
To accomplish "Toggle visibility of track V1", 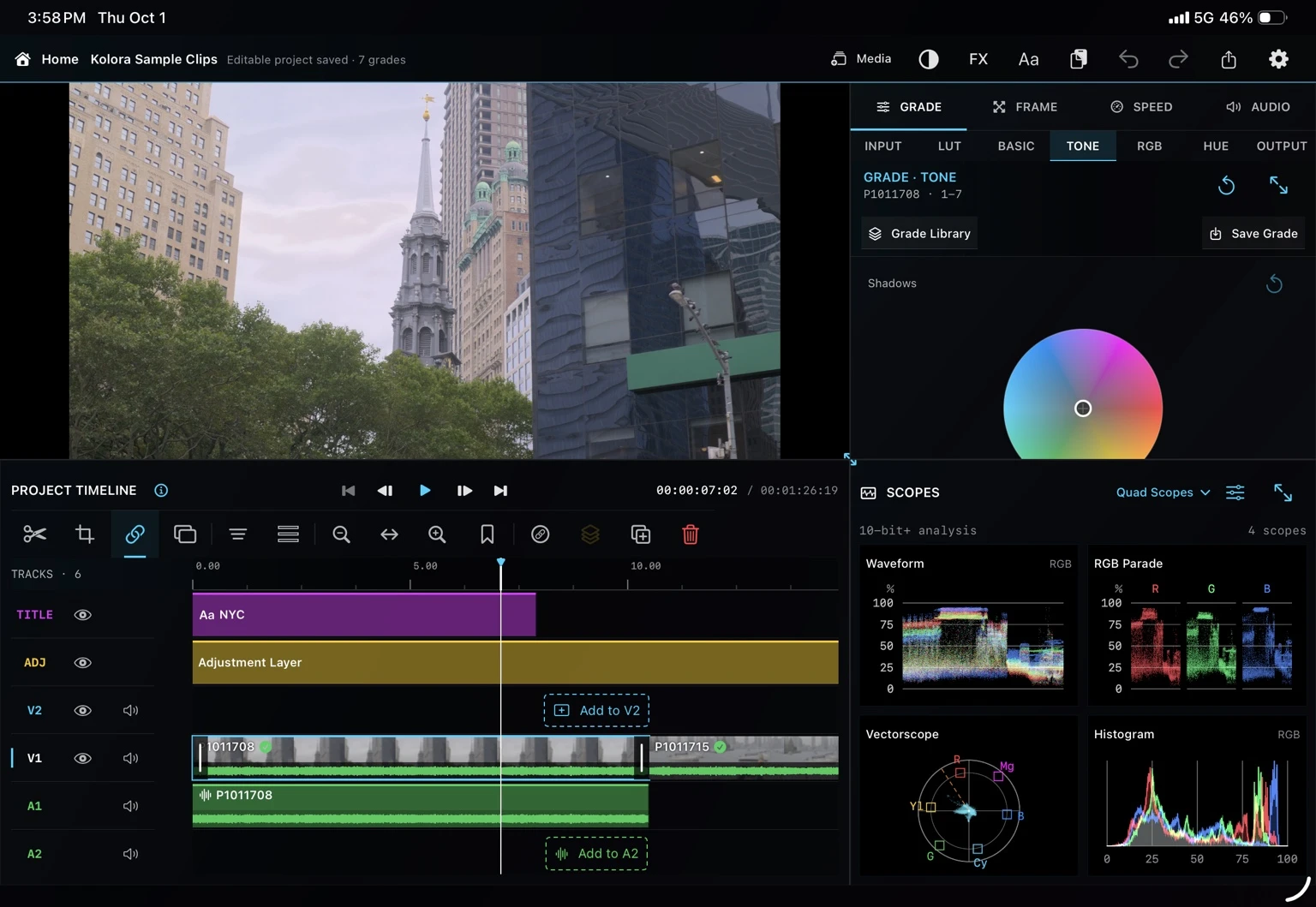I will pos(83,759).
